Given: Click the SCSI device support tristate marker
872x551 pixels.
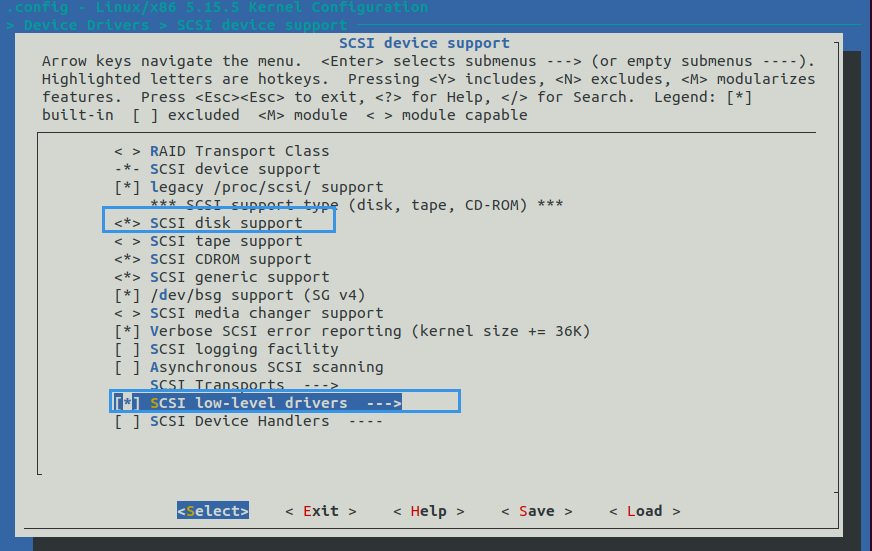Looking at the screenshot, I should tap(125, 169).
